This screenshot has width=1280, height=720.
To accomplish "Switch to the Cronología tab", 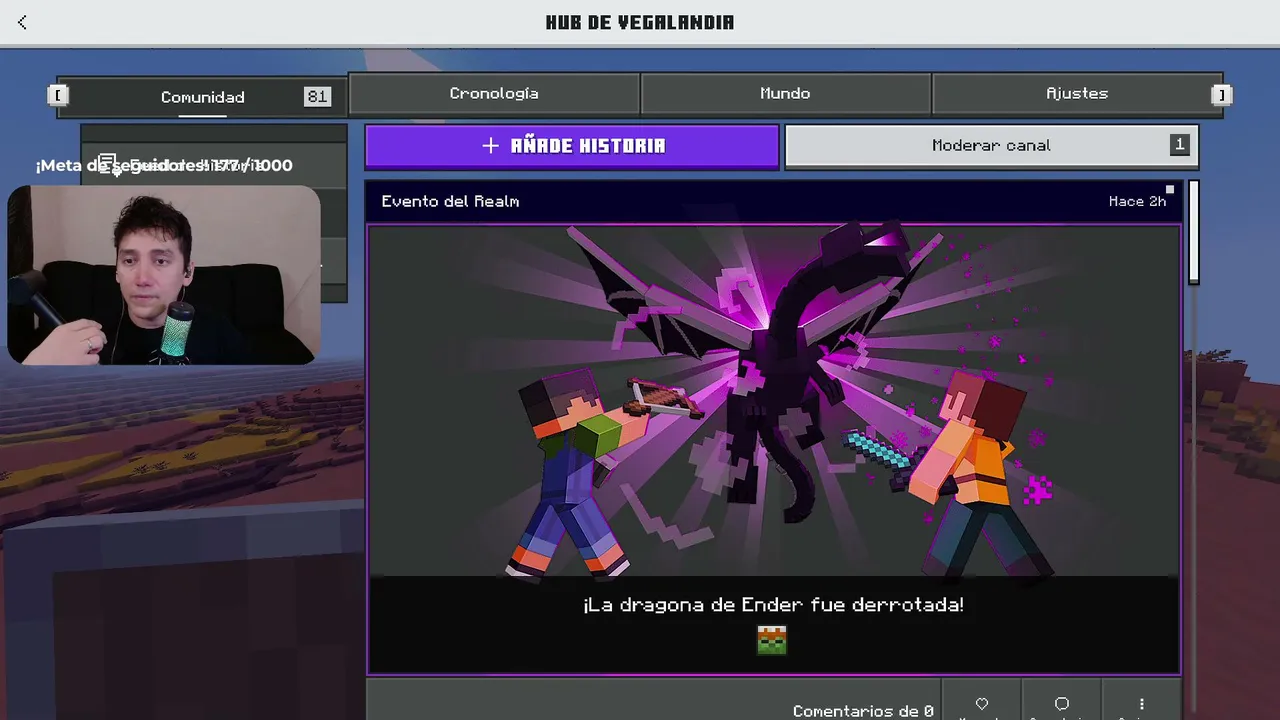I will (494, 93).
